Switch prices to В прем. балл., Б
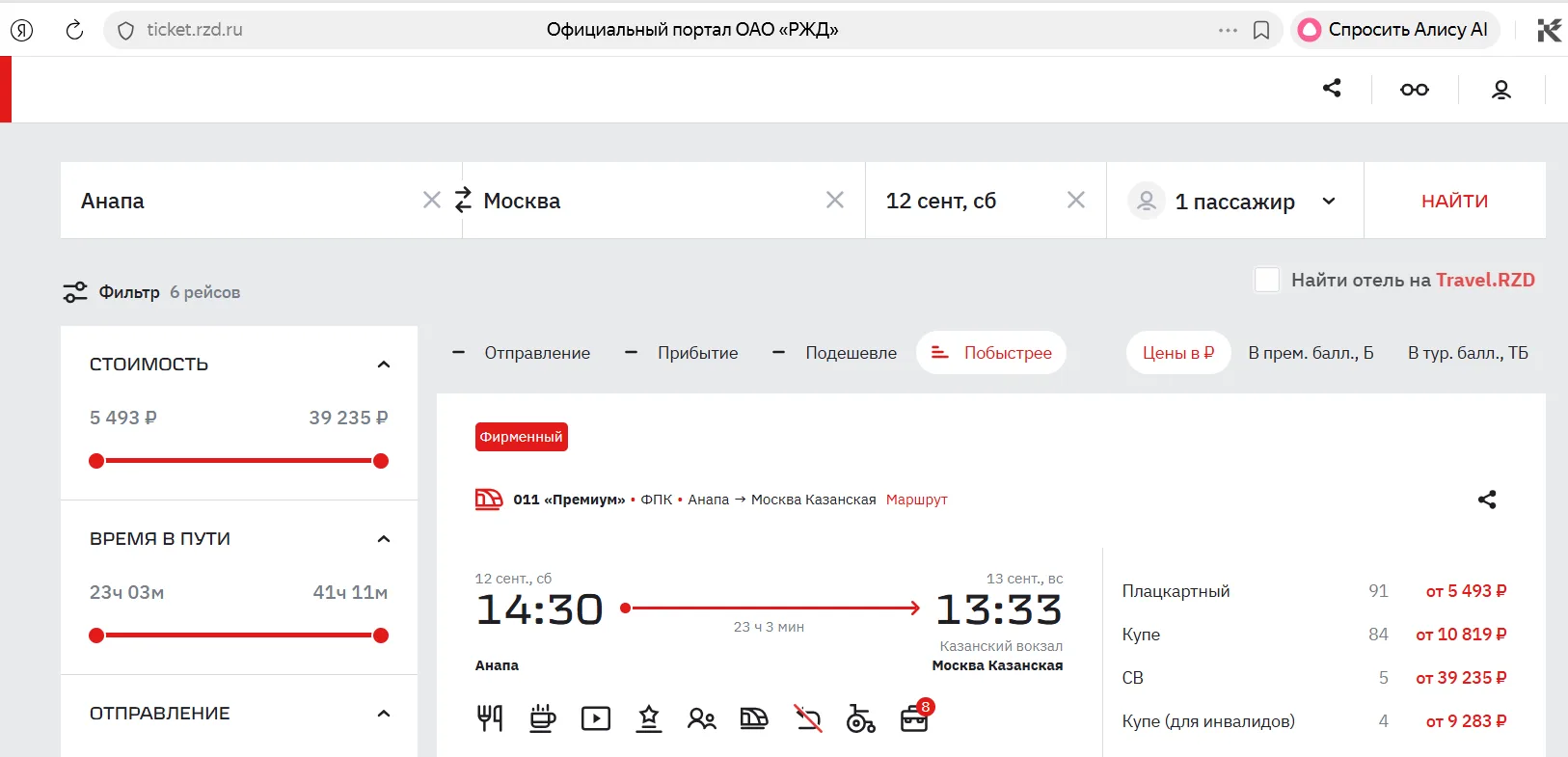The height and width of the screenshot is (757, 1568). coord(1311,353)
